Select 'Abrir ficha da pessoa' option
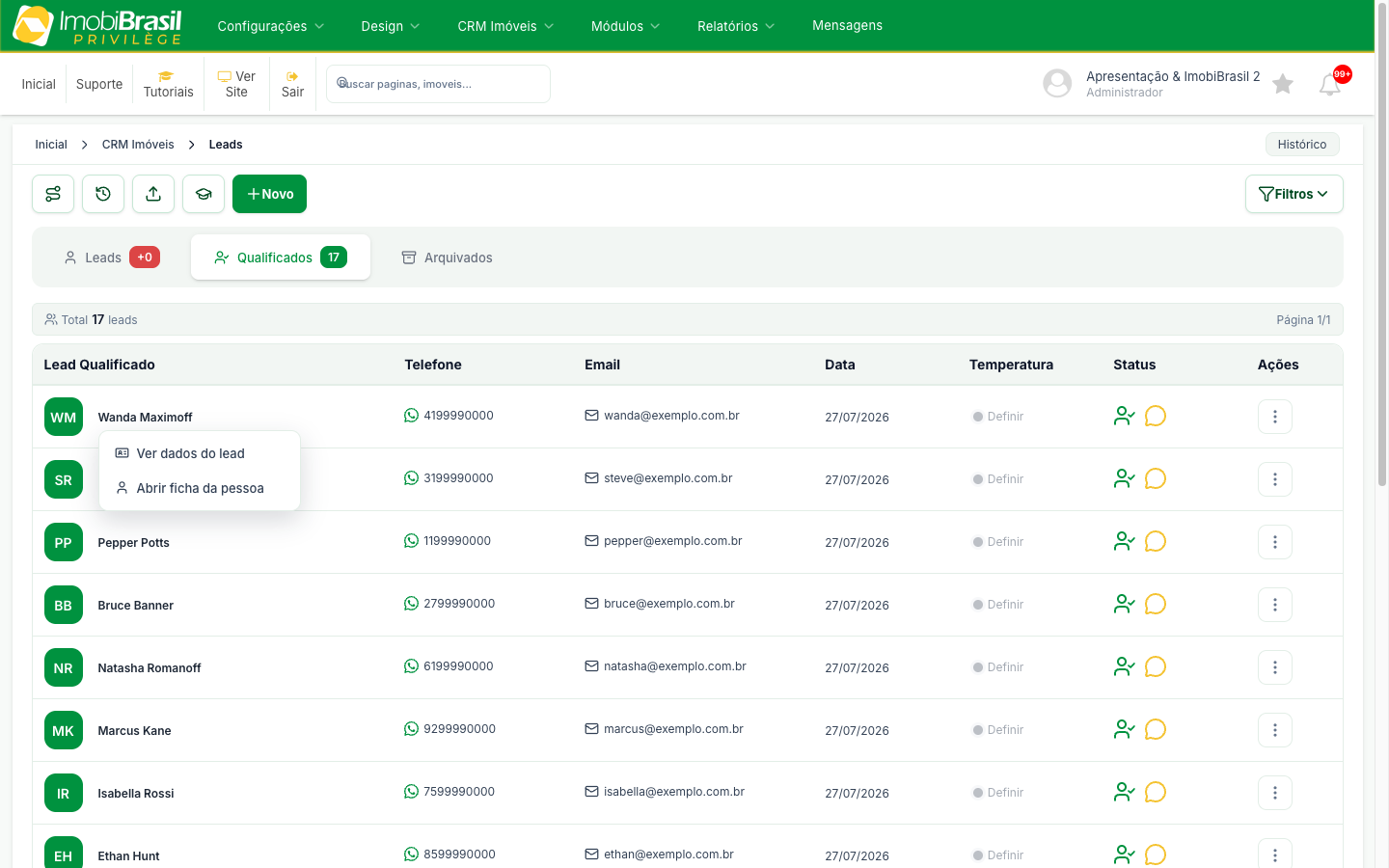This screenshot has height=868, width=1389. 200,488
